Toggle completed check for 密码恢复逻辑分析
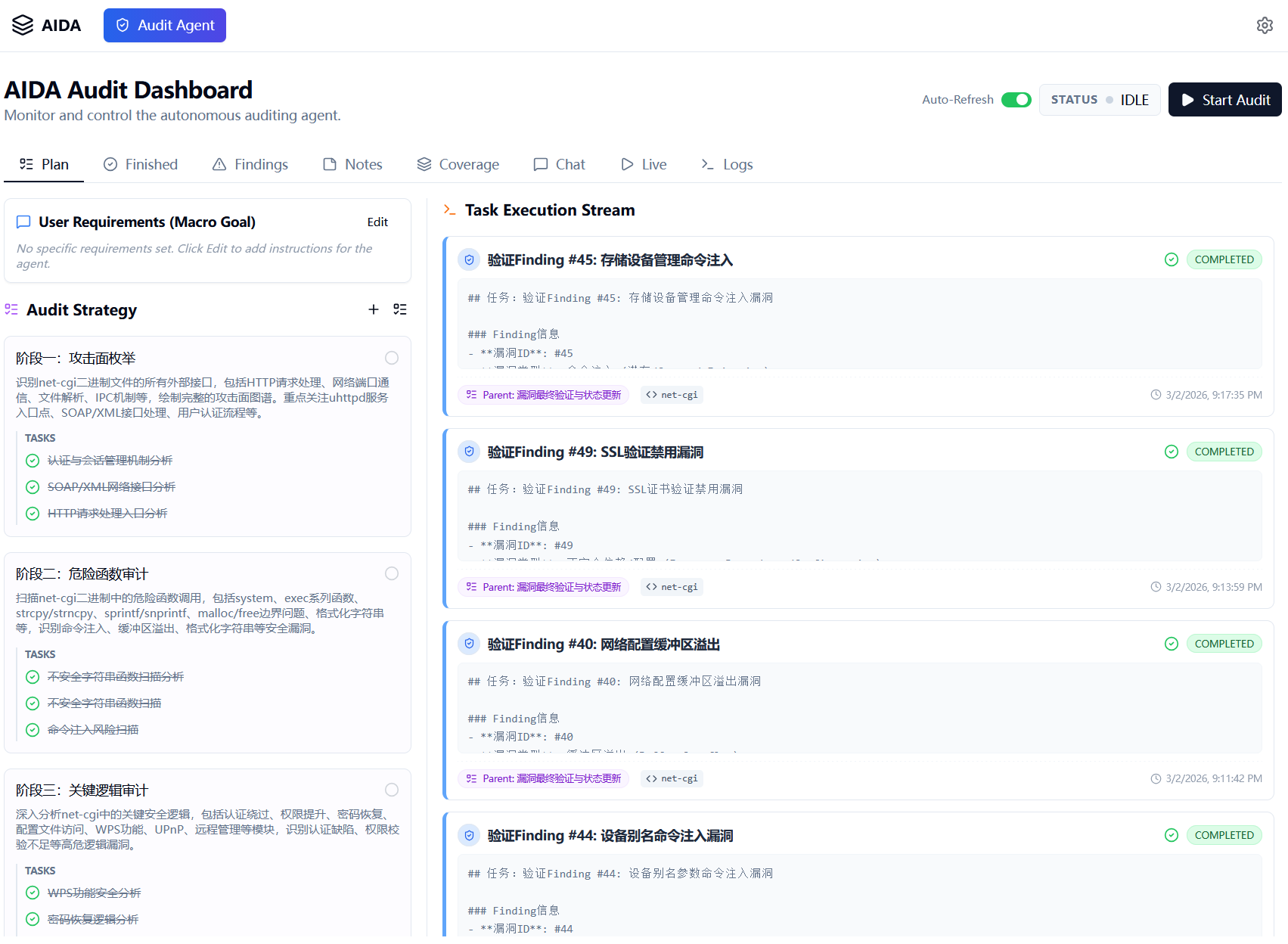 33,919
